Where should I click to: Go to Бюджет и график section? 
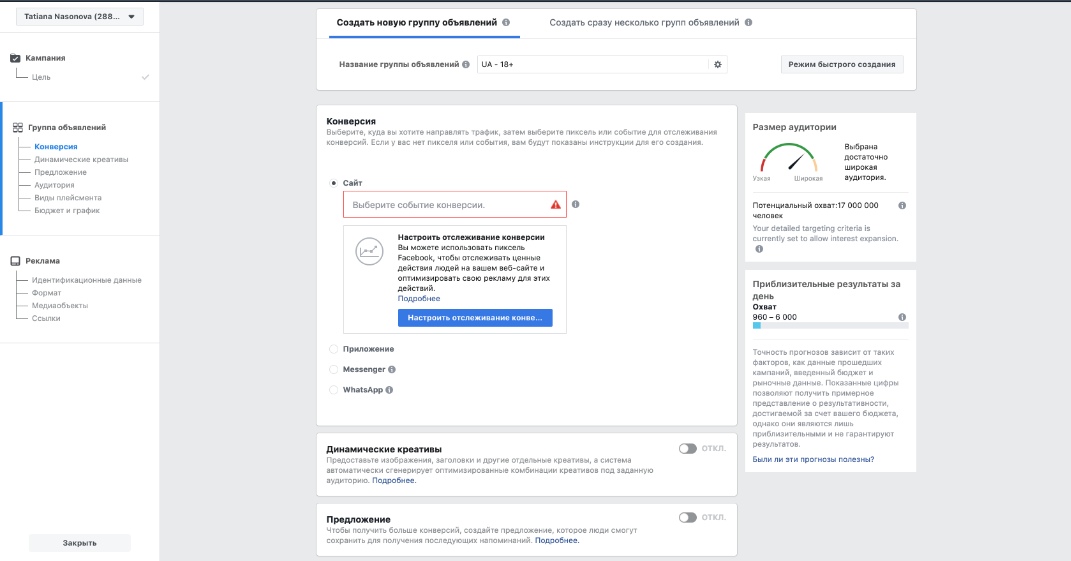(67, 210)
